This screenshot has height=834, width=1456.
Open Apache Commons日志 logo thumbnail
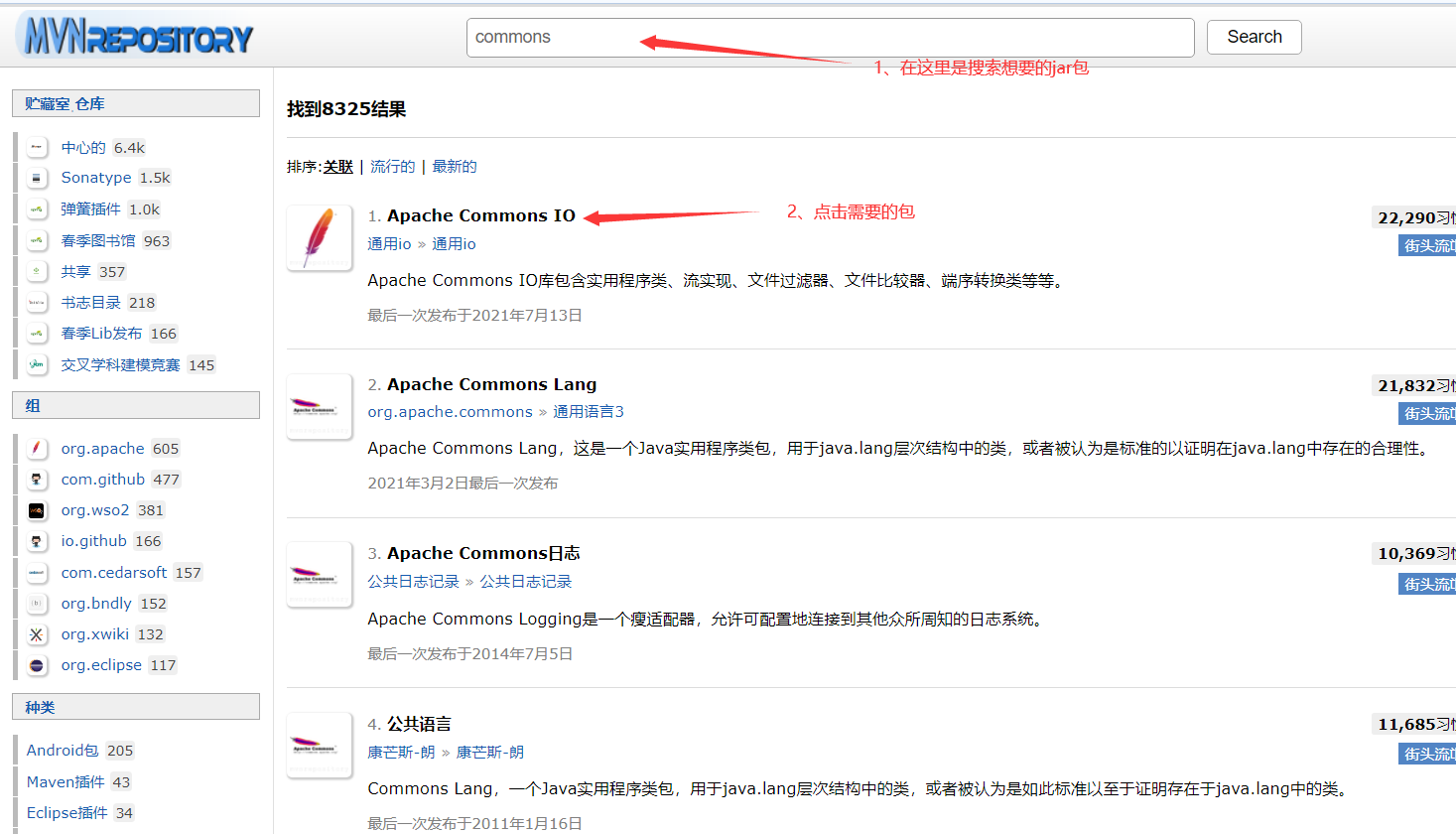320,574
